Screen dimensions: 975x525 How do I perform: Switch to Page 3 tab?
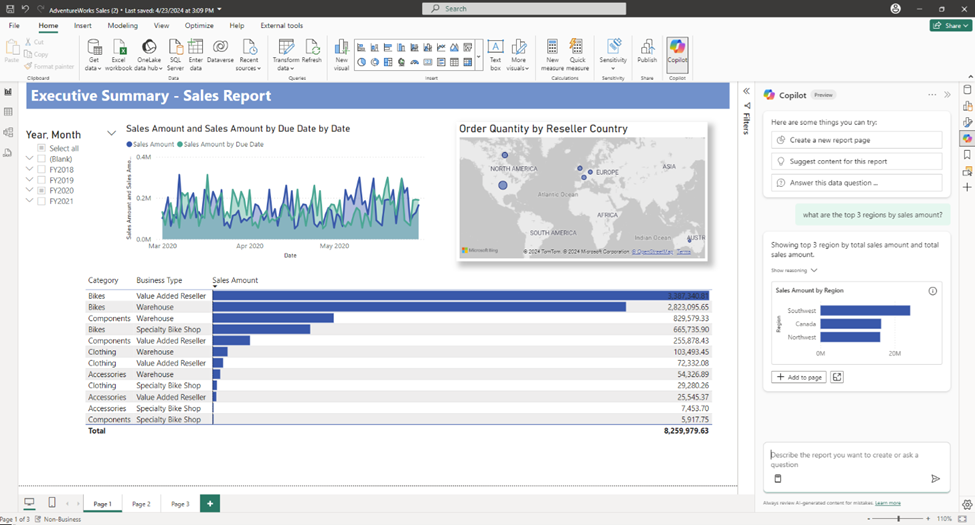click(x=180, y=504)
